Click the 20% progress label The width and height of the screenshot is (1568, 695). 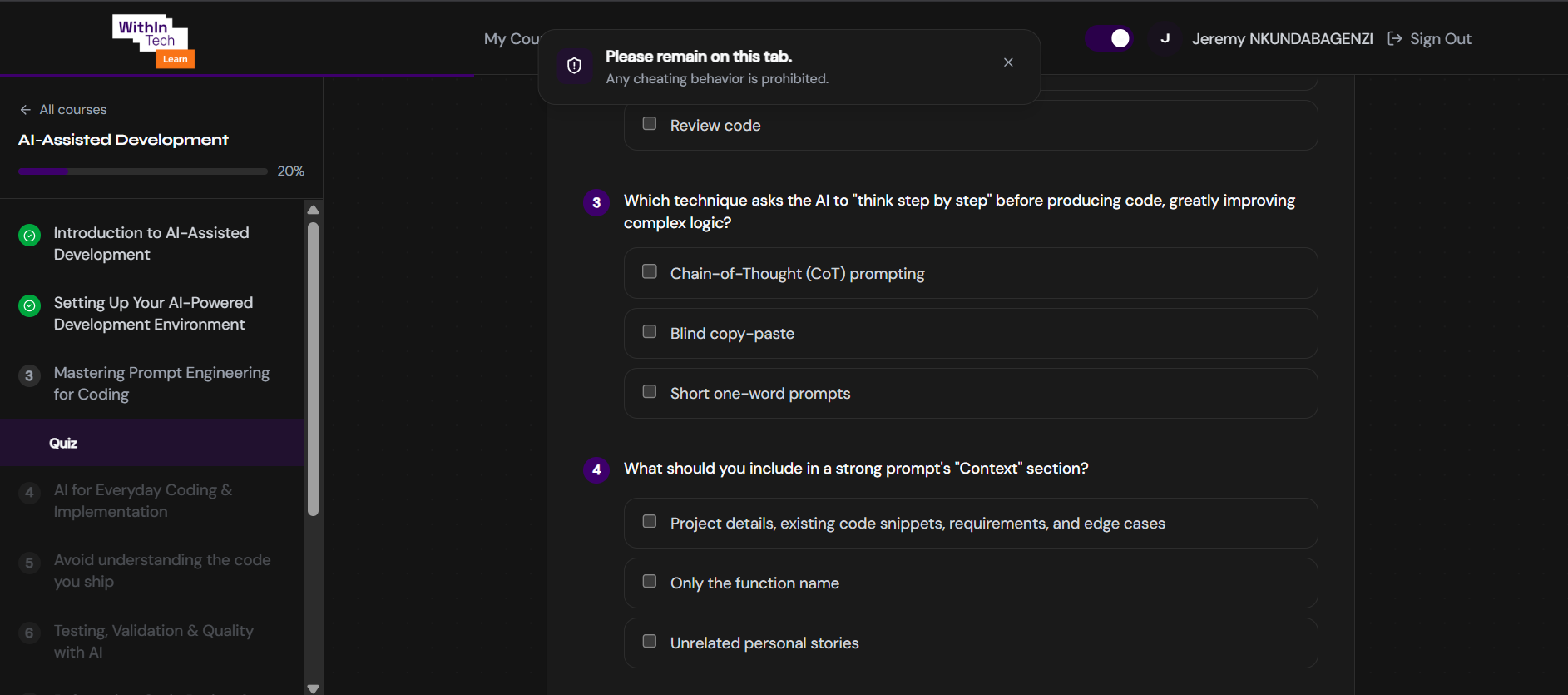[290, 171]
